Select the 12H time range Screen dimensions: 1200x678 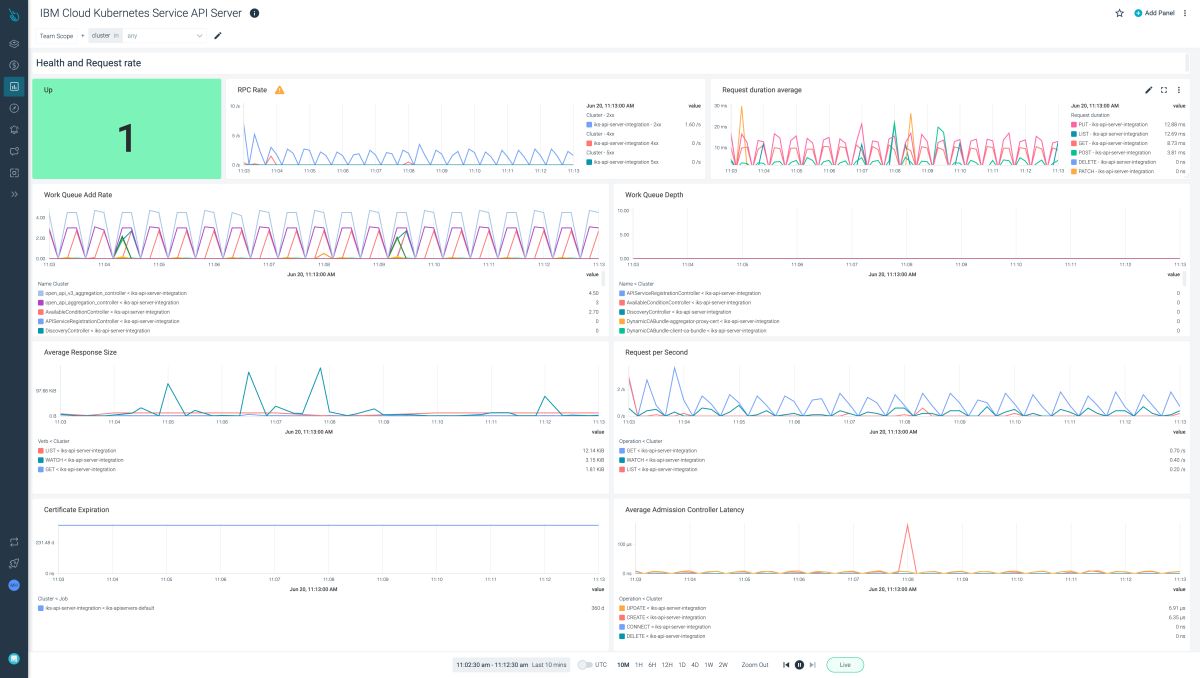point(667,664)
